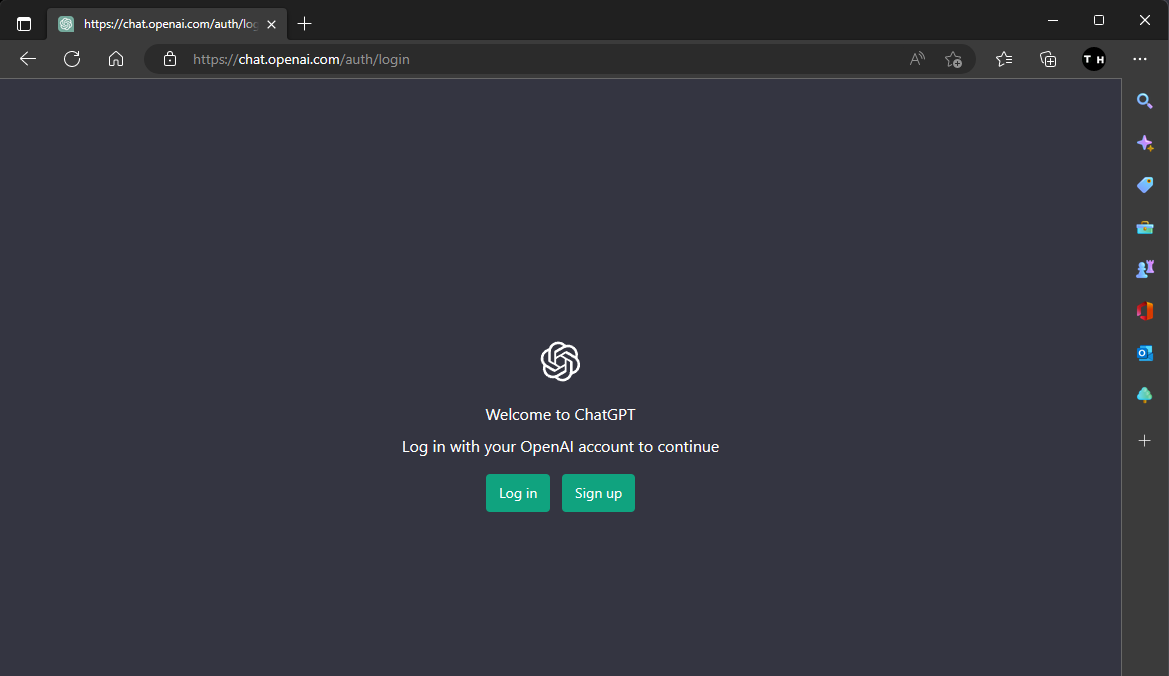Go back with the browser back arrow

28,59
